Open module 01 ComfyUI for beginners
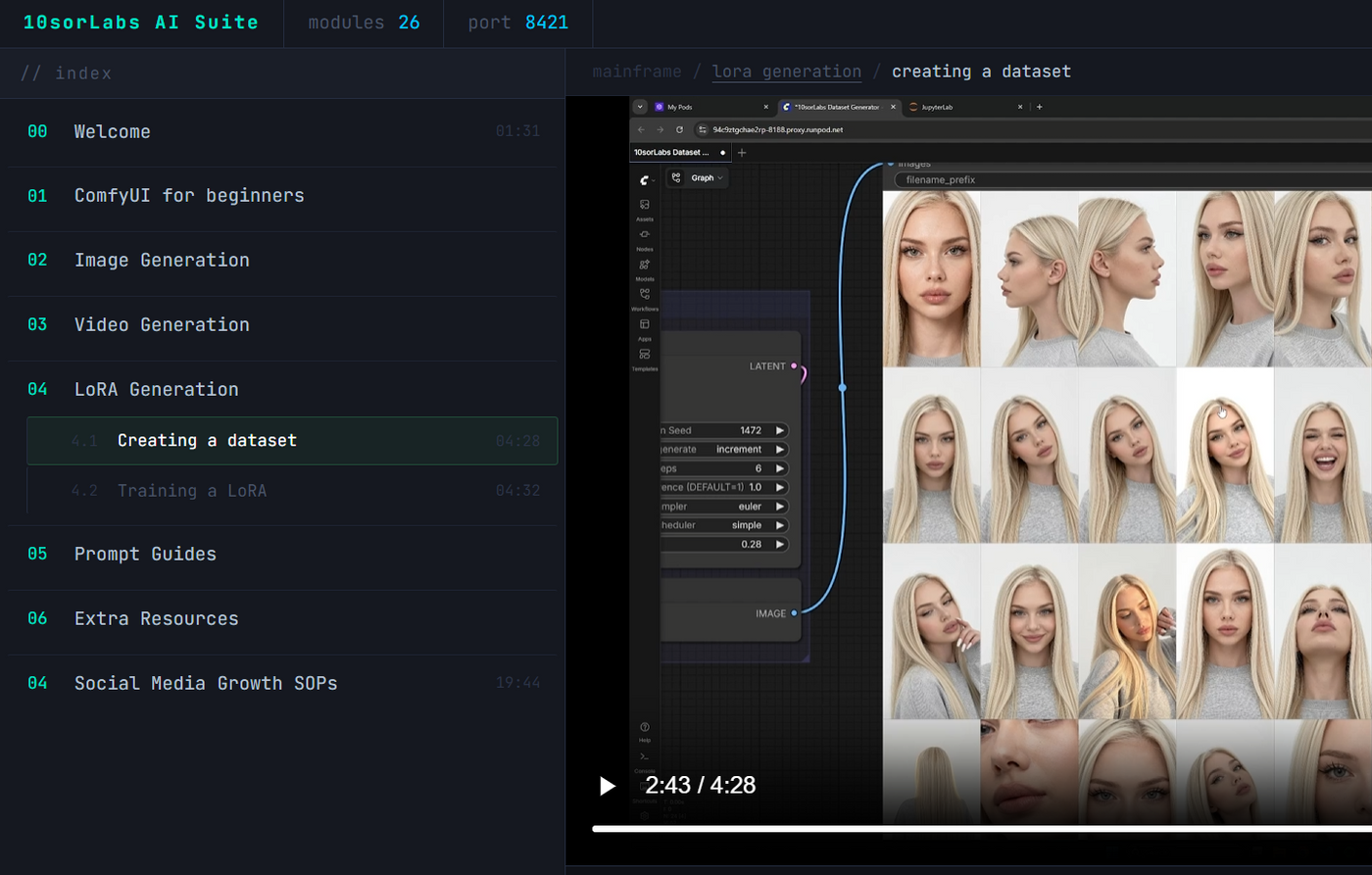1372x875 pixels. click(283, 196)
